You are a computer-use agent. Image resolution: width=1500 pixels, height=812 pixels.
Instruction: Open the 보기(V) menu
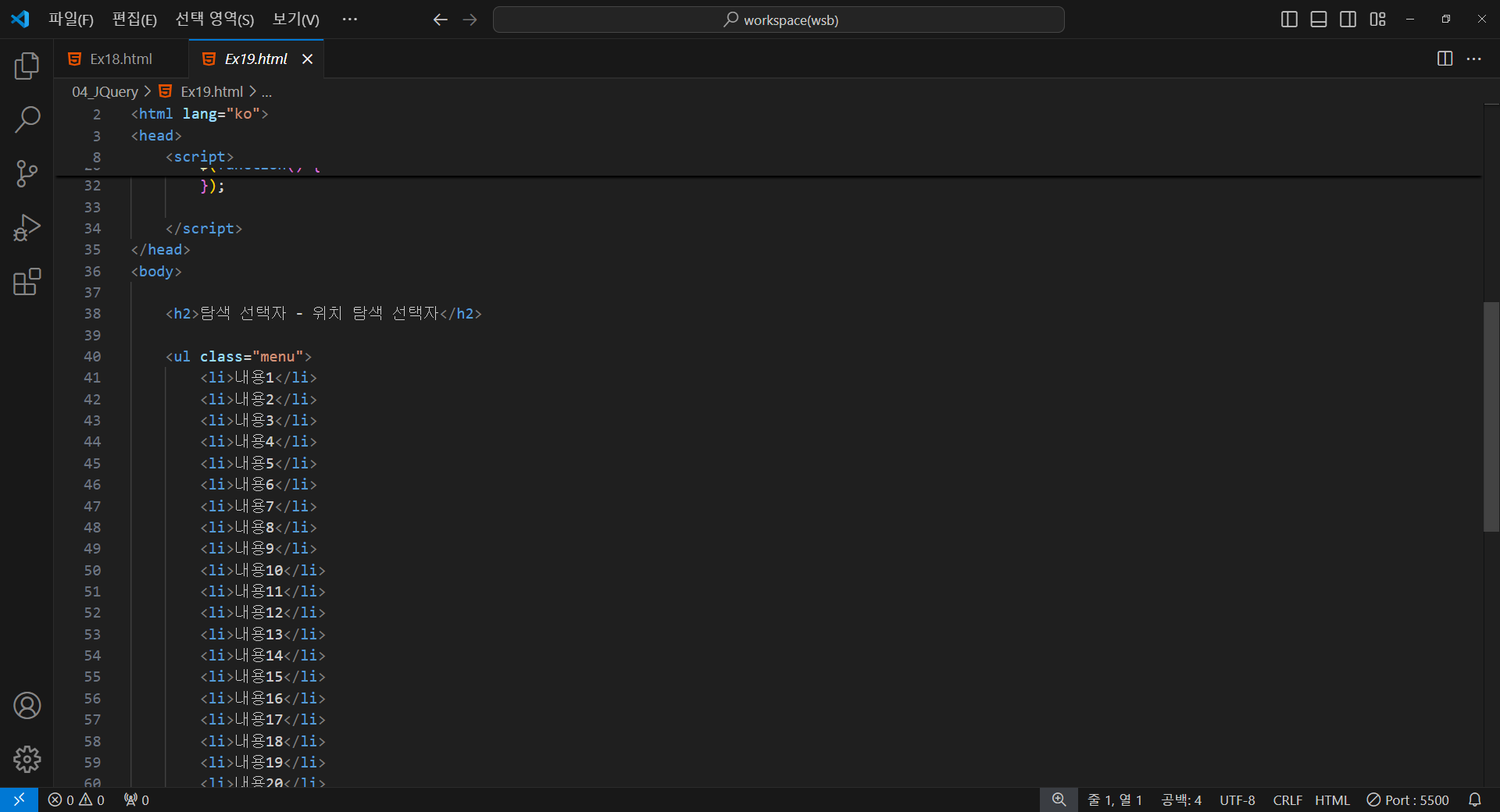[295, 20]
